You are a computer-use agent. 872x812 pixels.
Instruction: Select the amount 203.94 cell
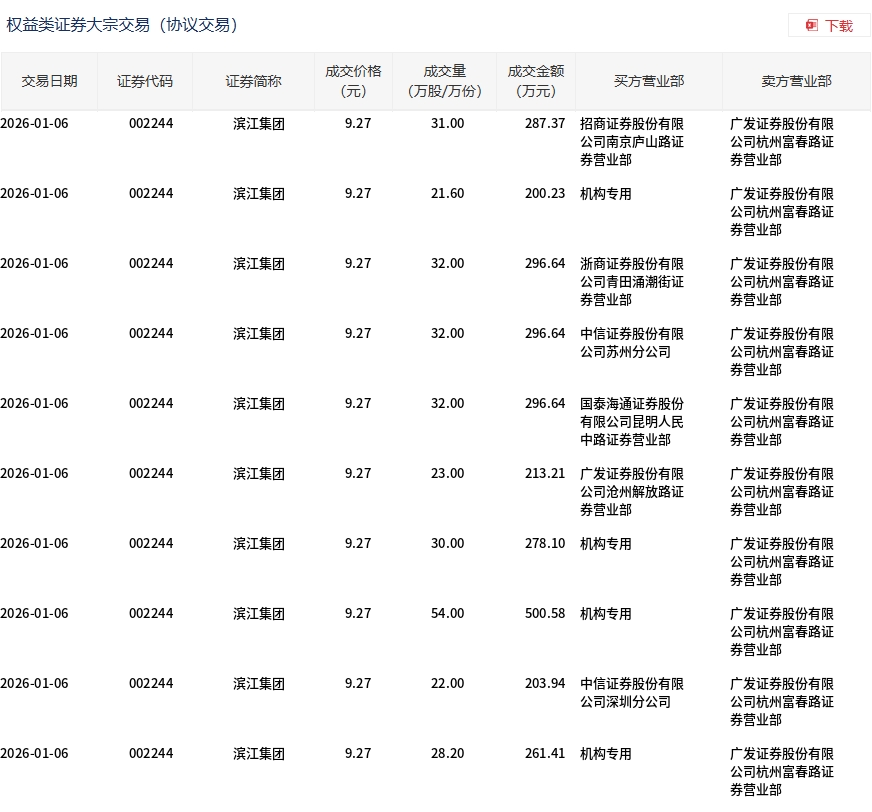click(x=544, y=684)
